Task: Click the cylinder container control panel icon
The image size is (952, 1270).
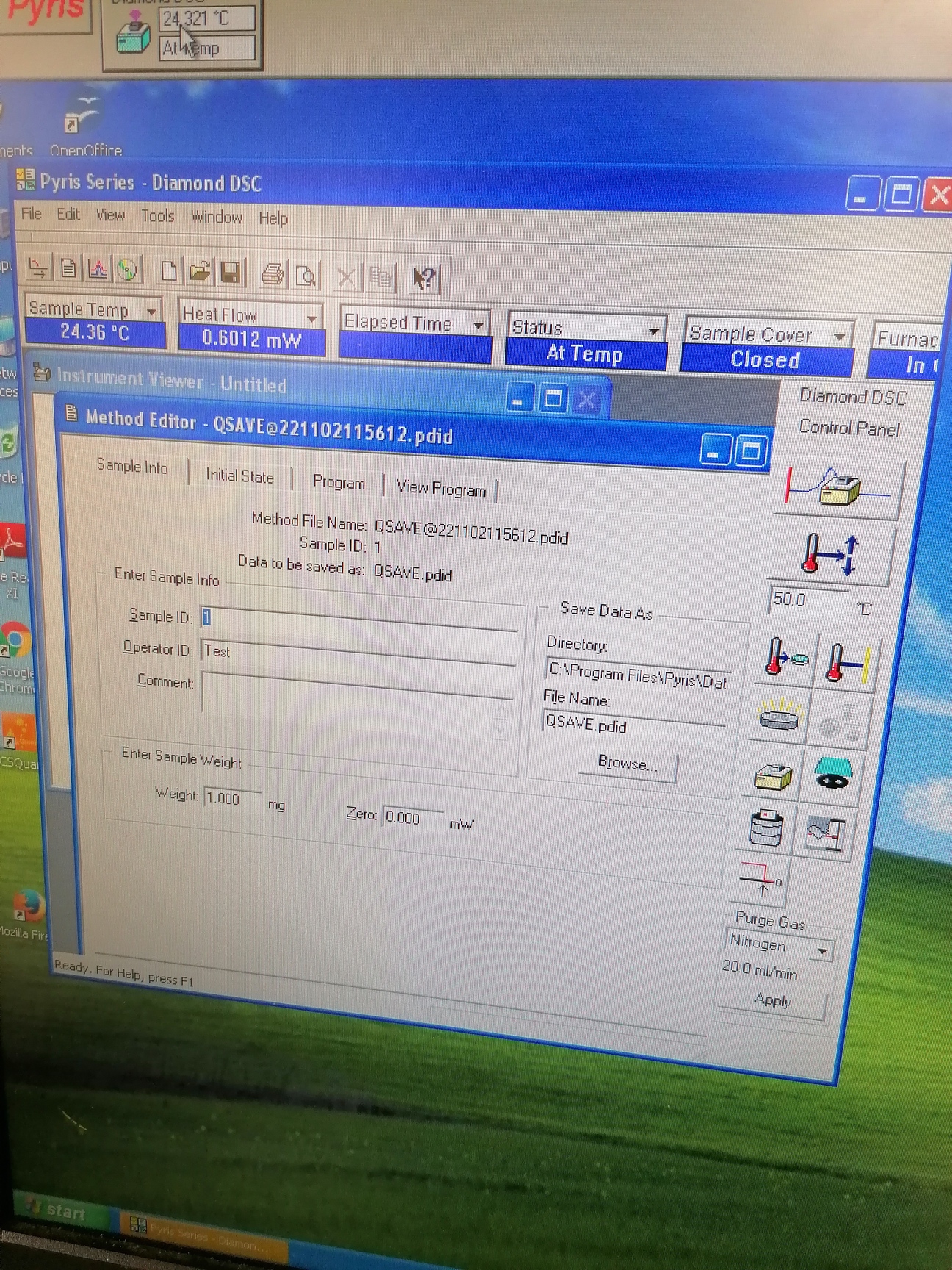Action: (766, 828)
